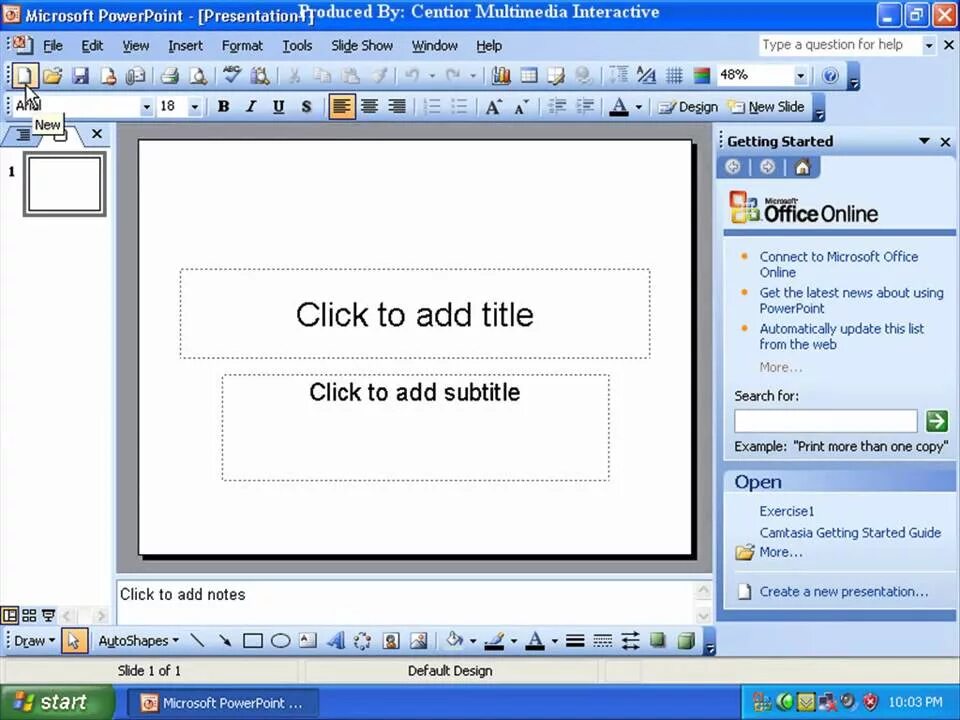Click the notes area to add notes
Image resolution: width=960 pixels, height=720 pixels.
406,602
